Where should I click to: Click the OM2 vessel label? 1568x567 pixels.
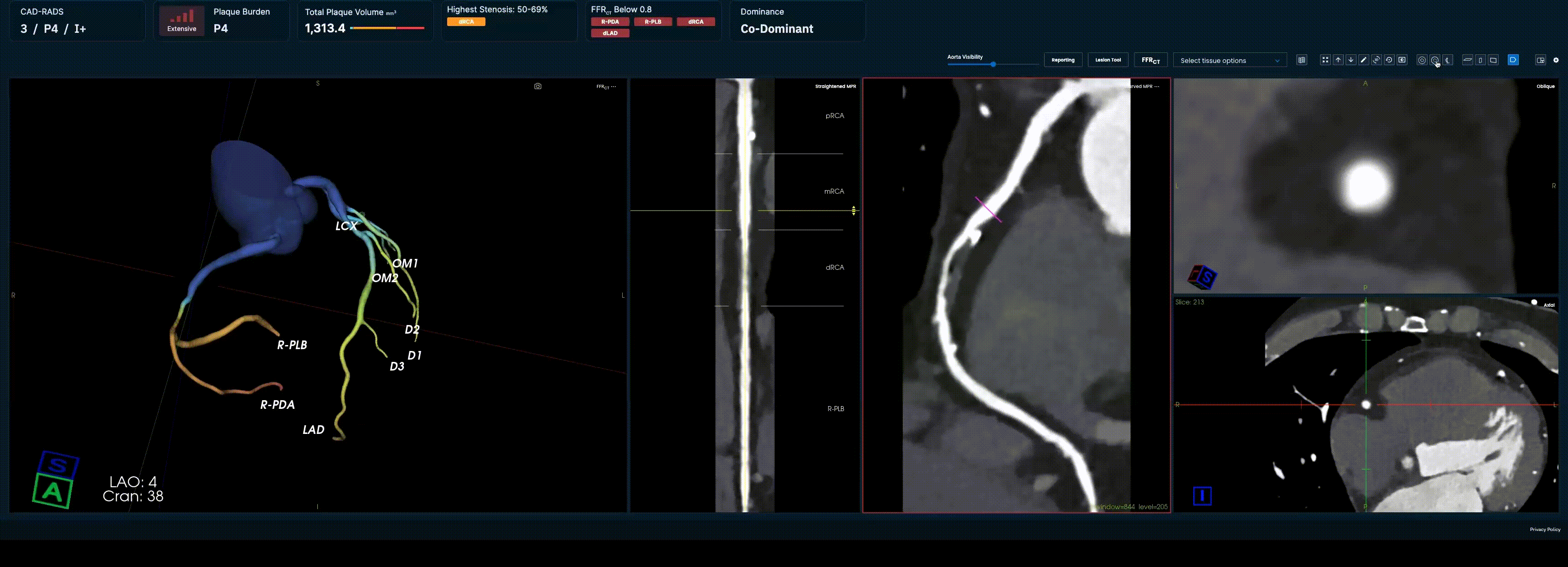click(x=385, y=278)
